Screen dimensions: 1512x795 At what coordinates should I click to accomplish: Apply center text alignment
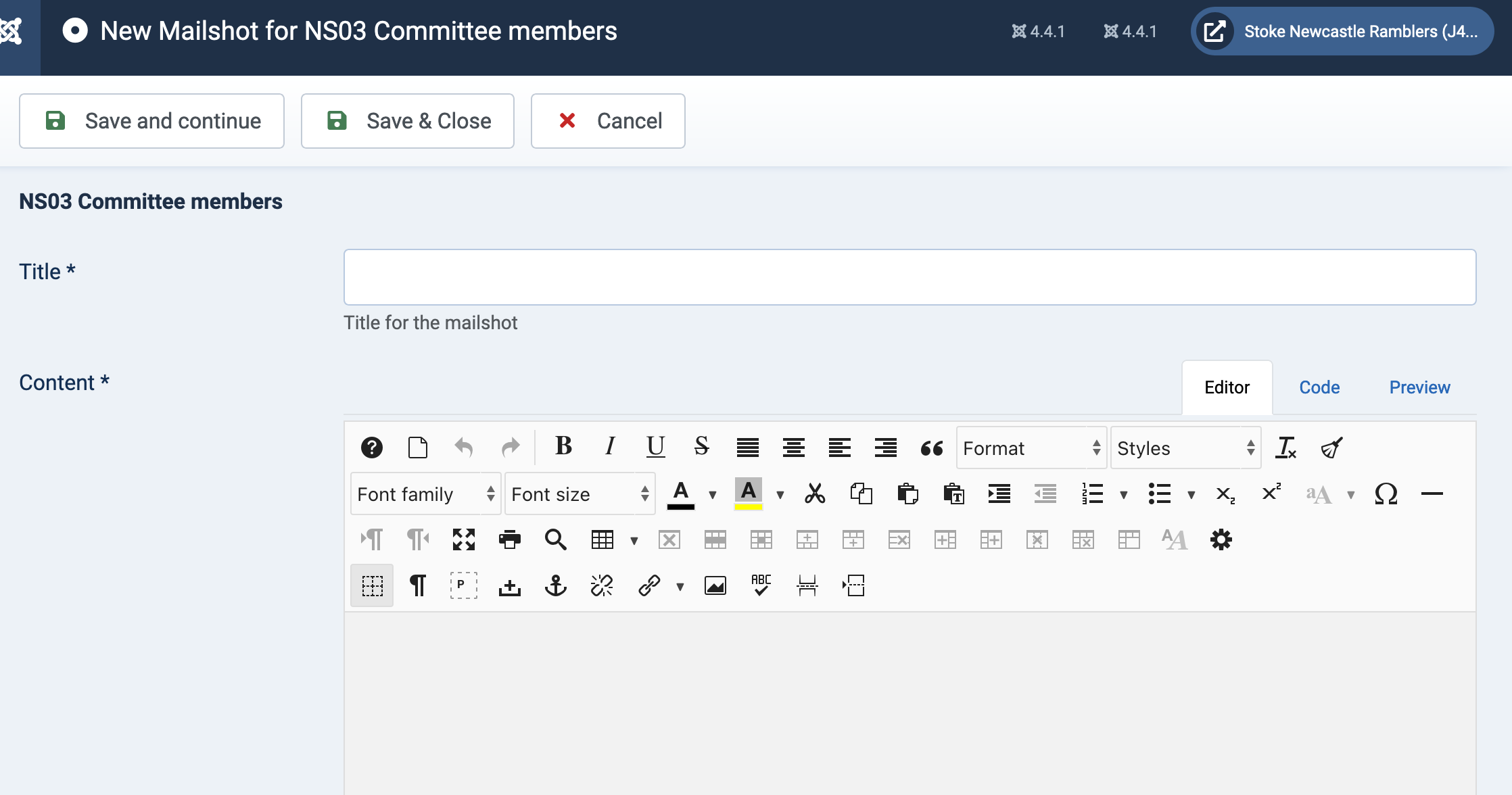[794, 448]
